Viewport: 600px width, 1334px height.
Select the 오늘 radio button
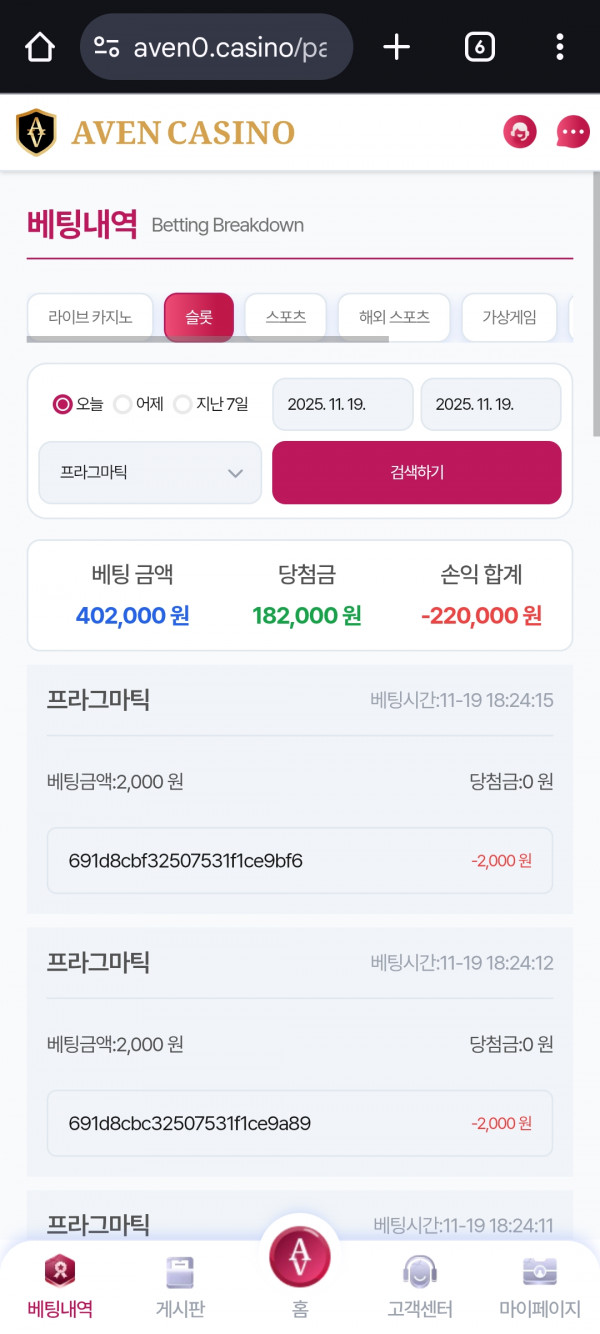coord(61,404)
